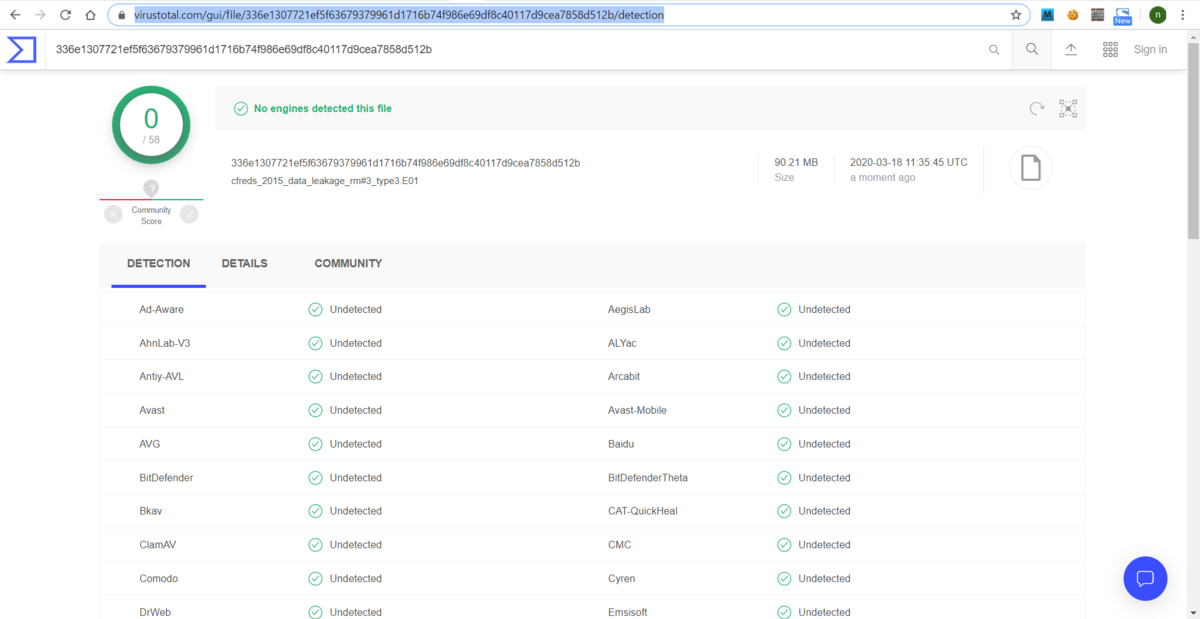
Task: Click the 0 / 58 detection score circle
Action: pyautogui.click(x=151, y=125)
